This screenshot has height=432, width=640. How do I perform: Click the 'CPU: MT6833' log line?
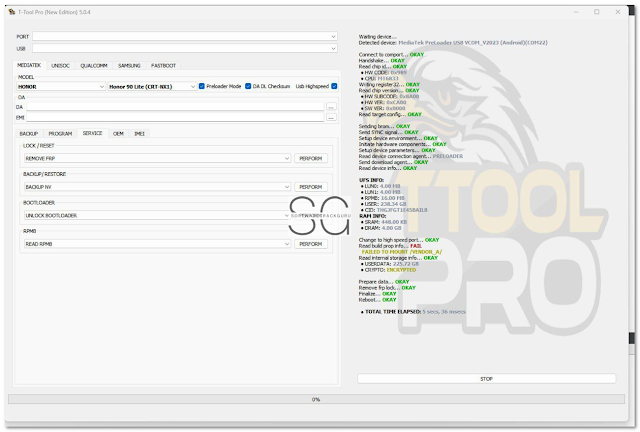pos(380,78)
